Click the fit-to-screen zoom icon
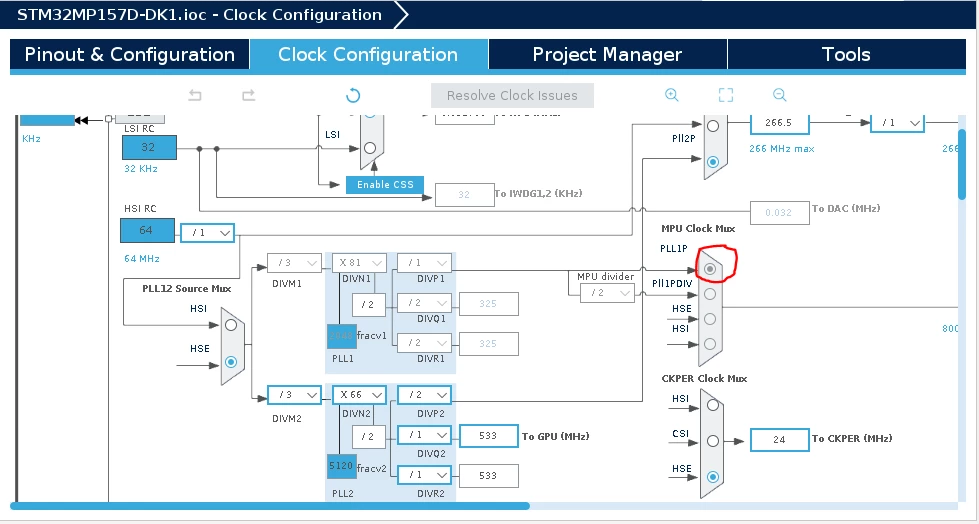 coord(726,95)
